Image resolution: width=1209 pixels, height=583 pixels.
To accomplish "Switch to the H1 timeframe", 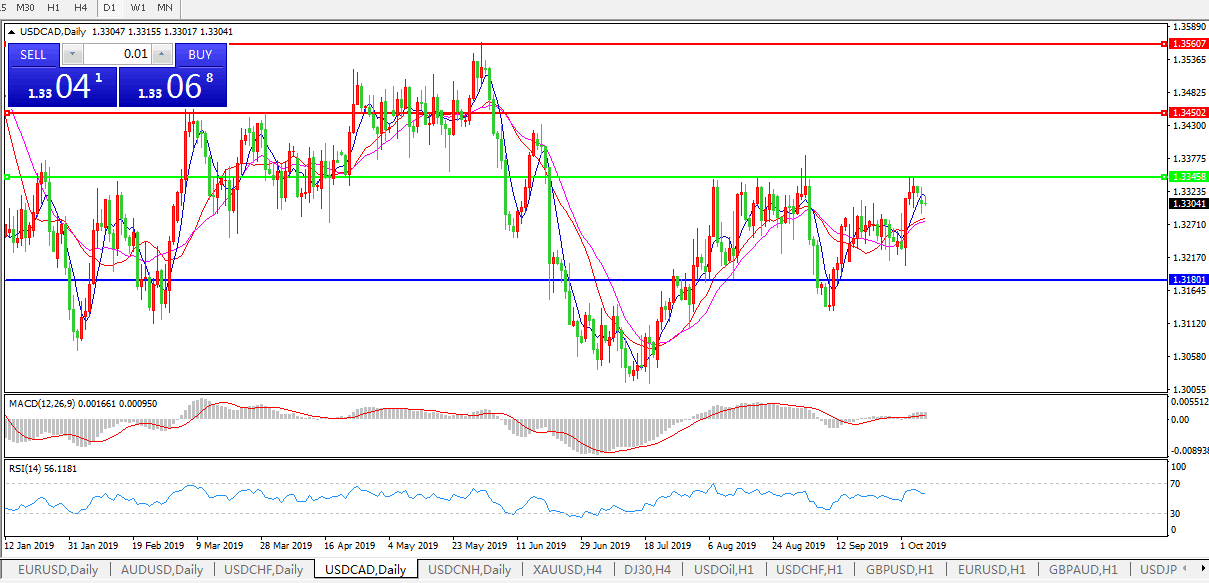I will click(54, 8).
